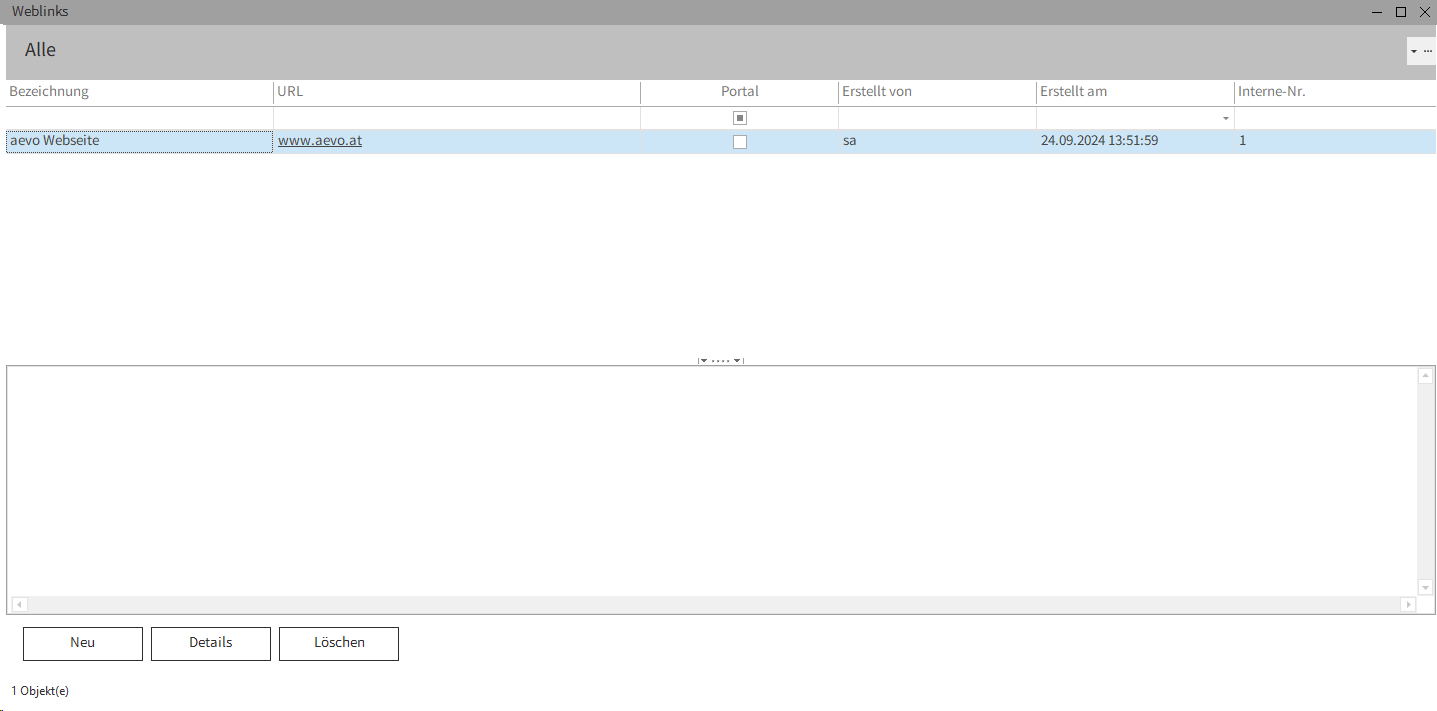Click the horizontal scrollbar right arrow
This screenshot has width=1437, height=711.
(1409, 605)
